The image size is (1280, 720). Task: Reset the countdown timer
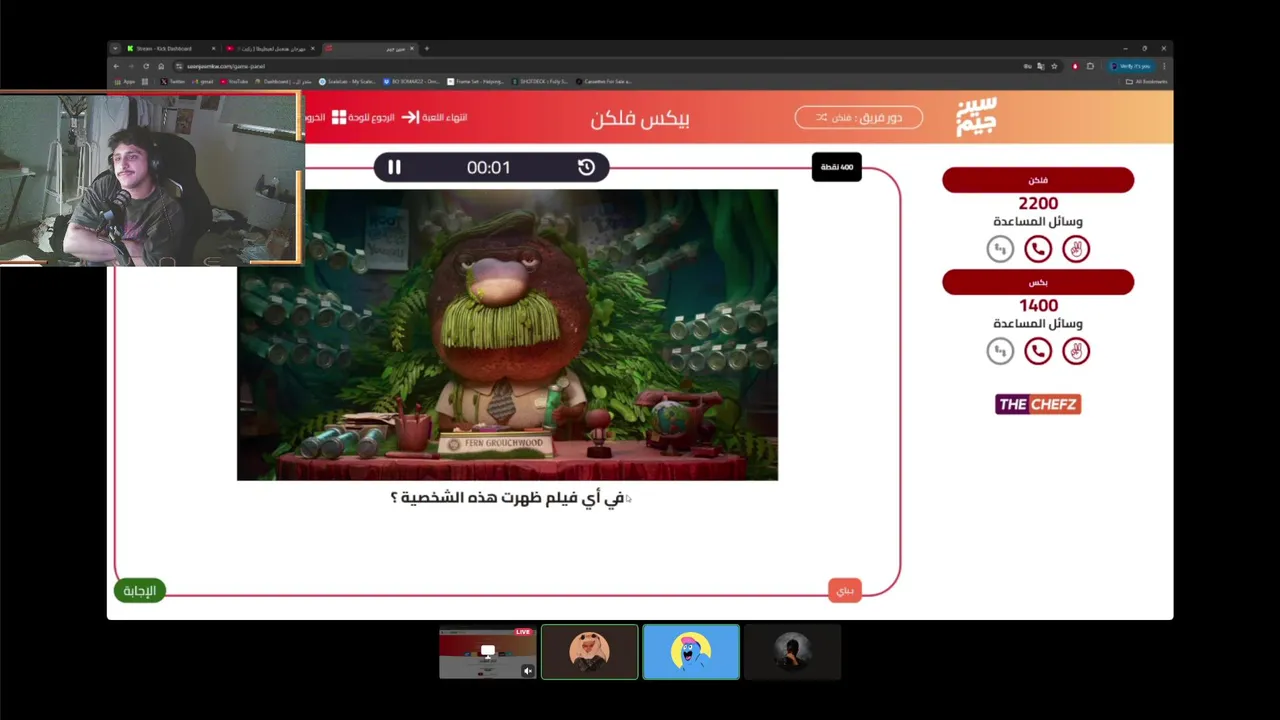point(586,168)
